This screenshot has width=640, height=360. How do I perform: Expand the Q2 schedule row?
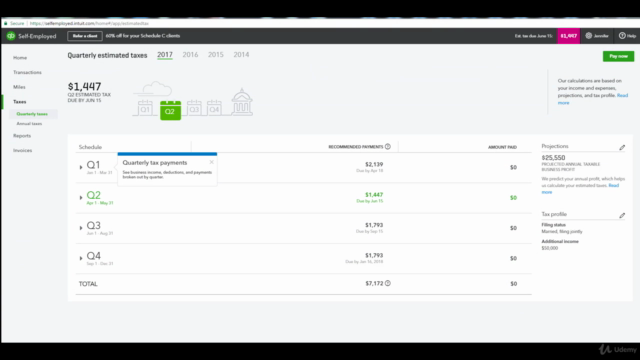click(81, 198)
